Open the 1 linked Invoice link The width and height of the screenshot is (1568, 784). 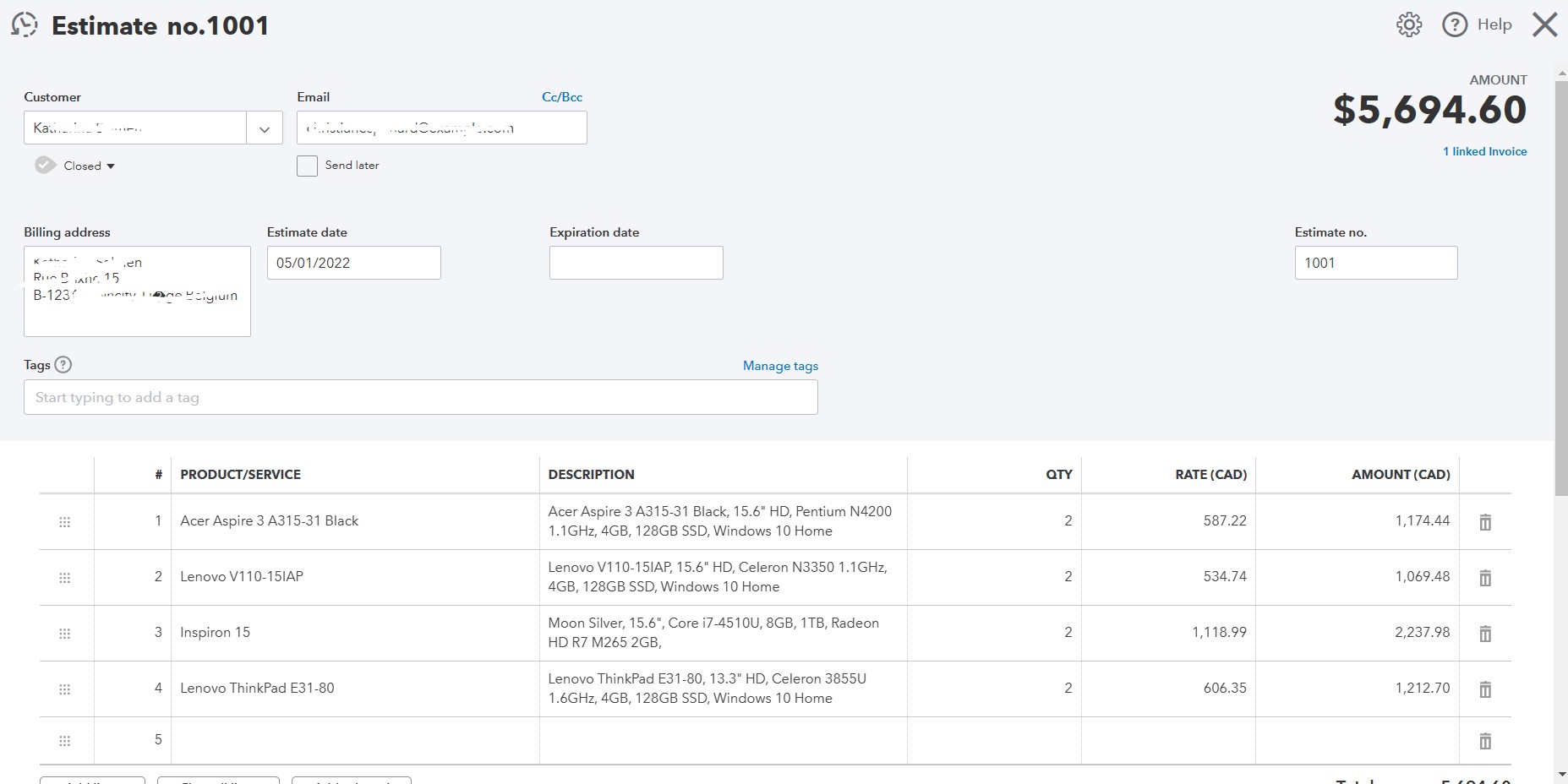click(x=1484, y=151)
